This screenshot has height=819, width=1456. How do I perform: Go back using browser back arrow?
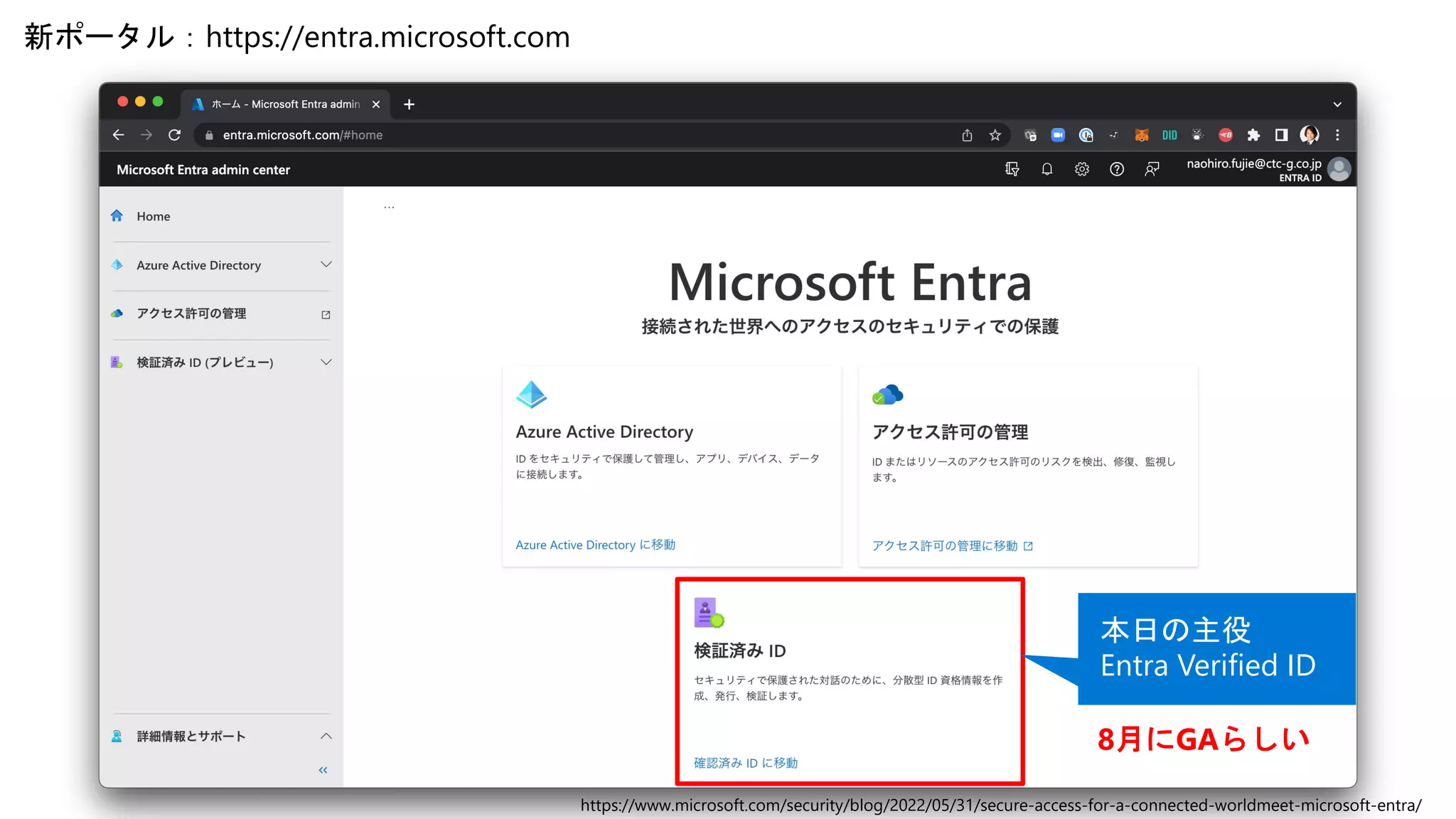[119, 135]
